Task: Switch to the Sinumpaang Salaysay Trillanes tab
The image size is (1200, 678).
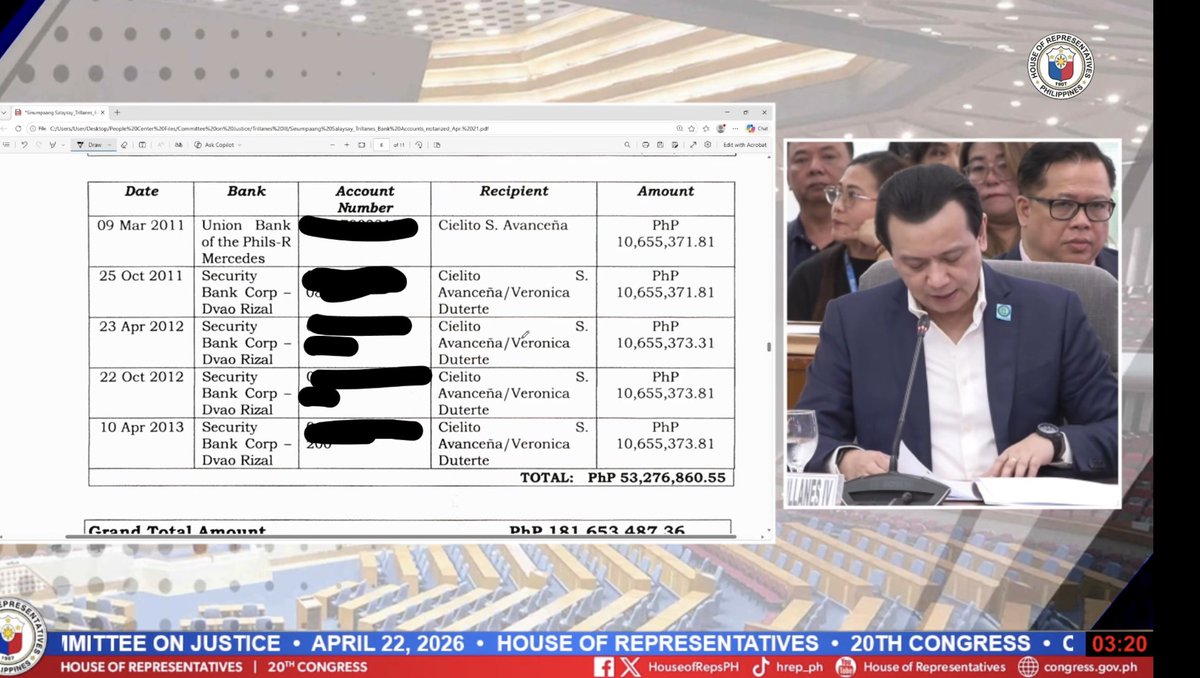Action: coord(60,114)
